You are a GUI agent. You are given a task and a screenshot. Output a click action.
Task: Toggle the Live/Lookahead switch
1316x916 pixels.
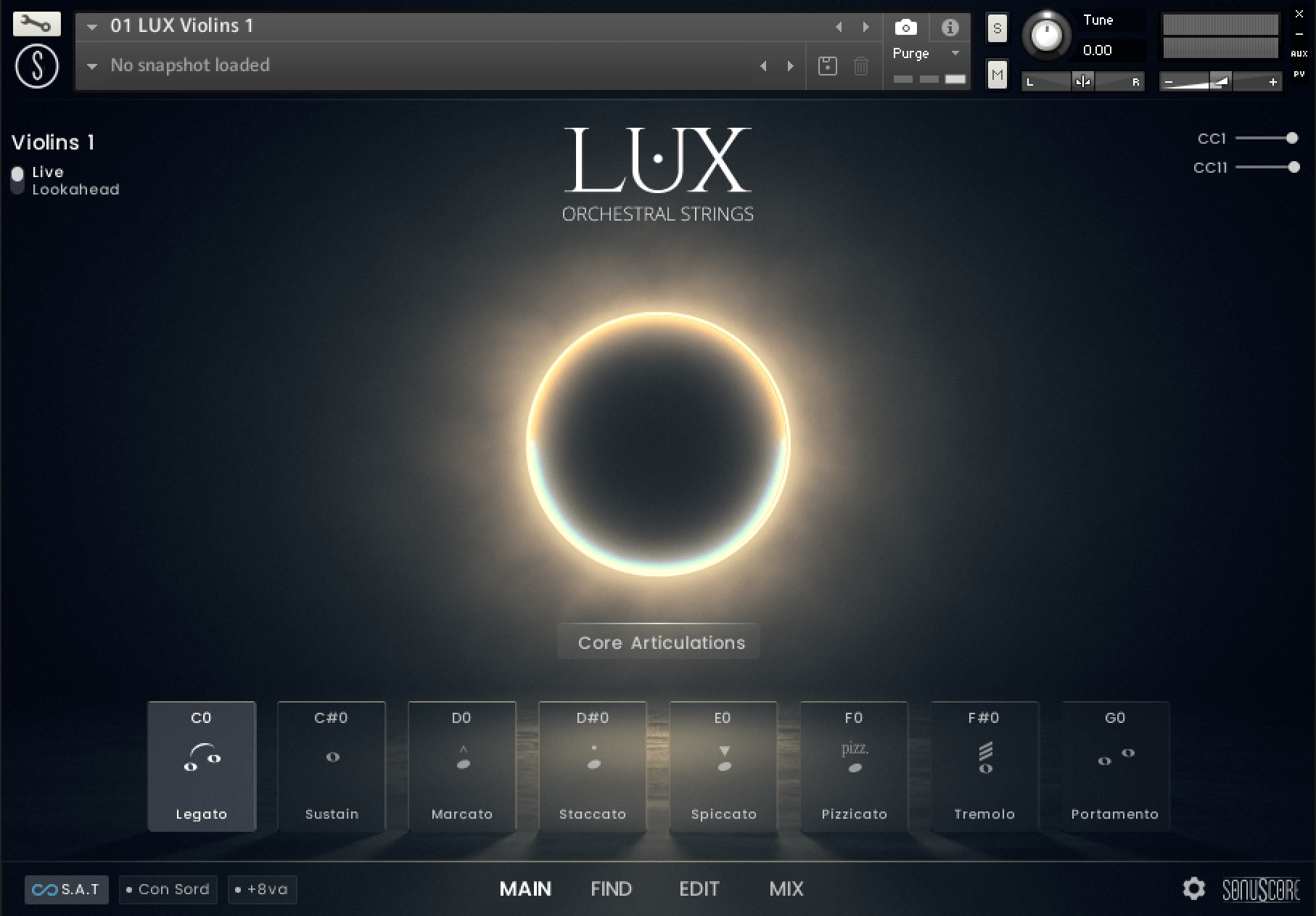[17, 180]
